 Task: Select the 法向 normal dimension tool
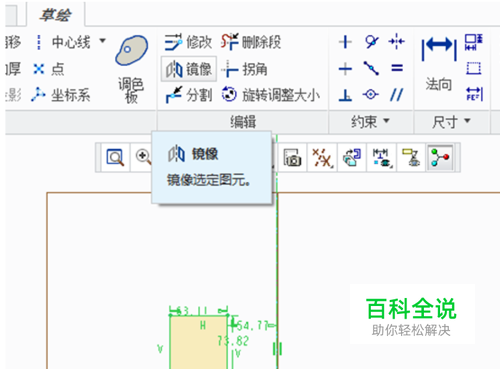pyautogui.click(x=439, y=63)
